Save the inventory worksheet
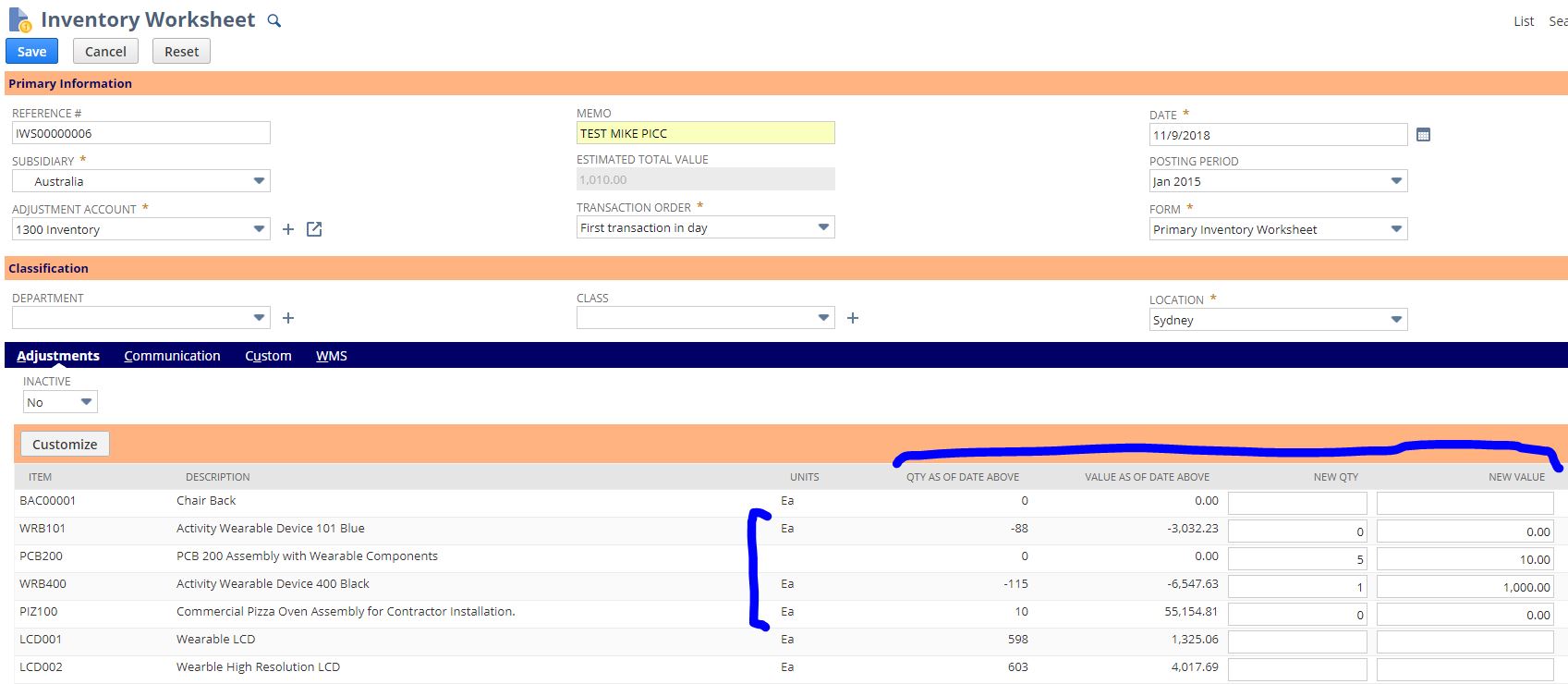The width and height of the screenshot is (1568, 684). (31, 52)
